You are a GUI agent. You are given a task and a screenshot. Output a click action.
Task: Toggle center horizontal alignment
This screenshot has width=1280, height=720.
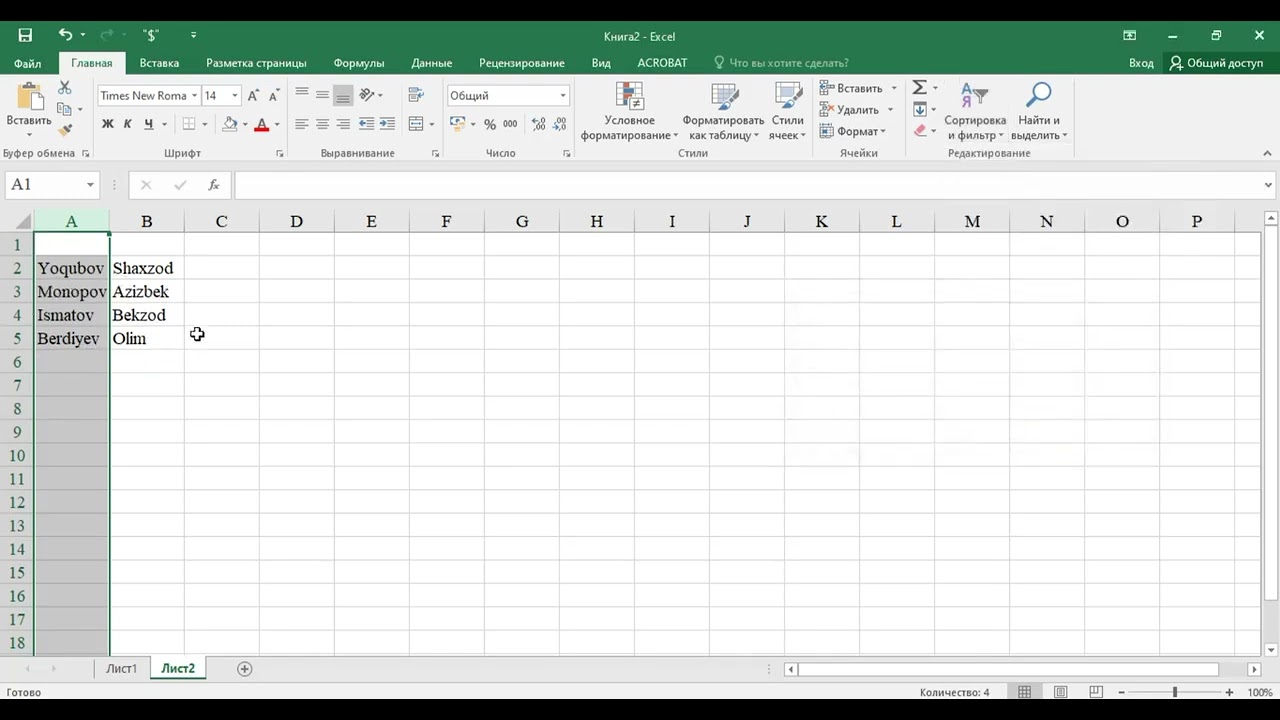click(322, 124)
